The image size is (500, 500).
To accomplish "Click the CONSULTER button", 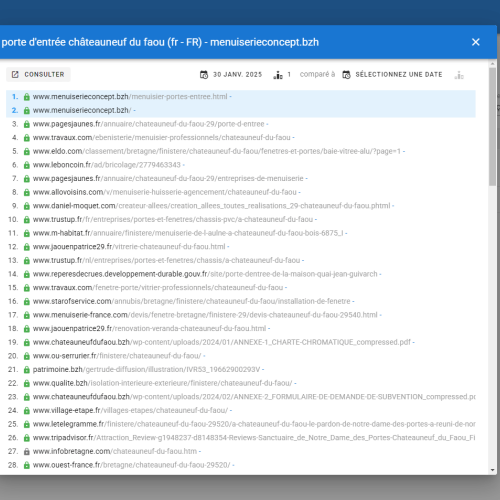I will point(38,74).
